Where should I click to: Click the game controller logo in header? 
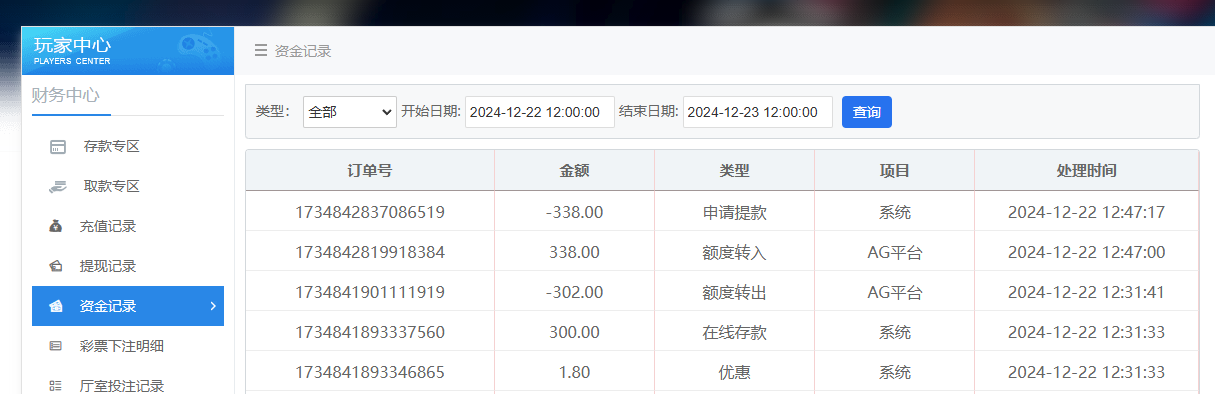[198, 48]
